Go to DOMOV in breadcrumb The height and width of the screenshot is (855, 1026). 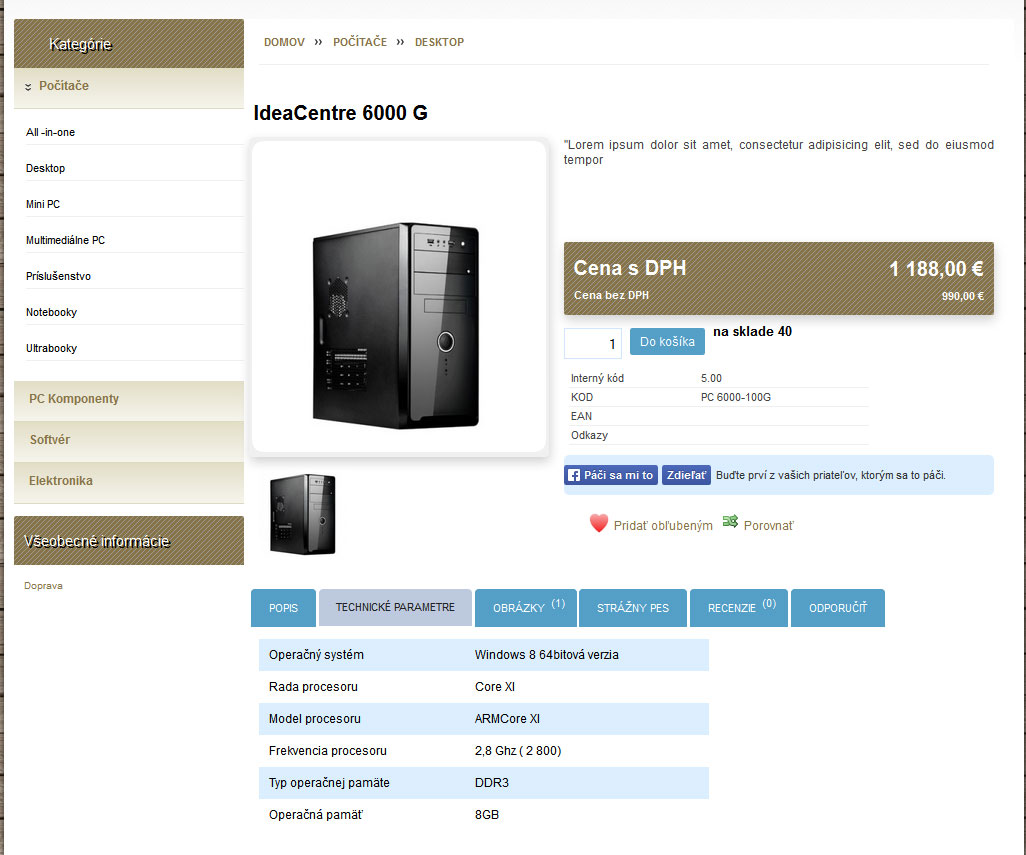click(284, 42)
